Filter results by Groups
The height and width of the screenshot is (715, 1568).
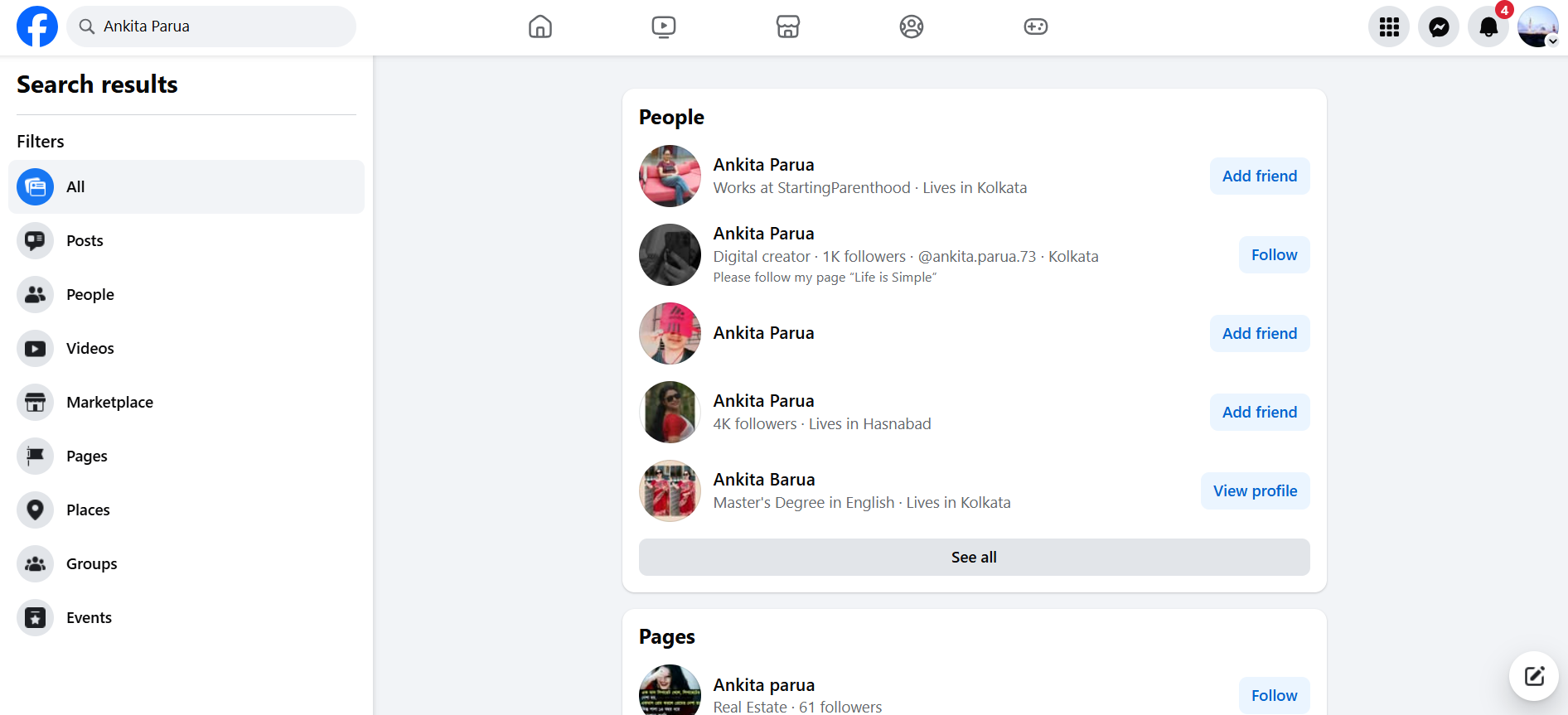(186, 564)
